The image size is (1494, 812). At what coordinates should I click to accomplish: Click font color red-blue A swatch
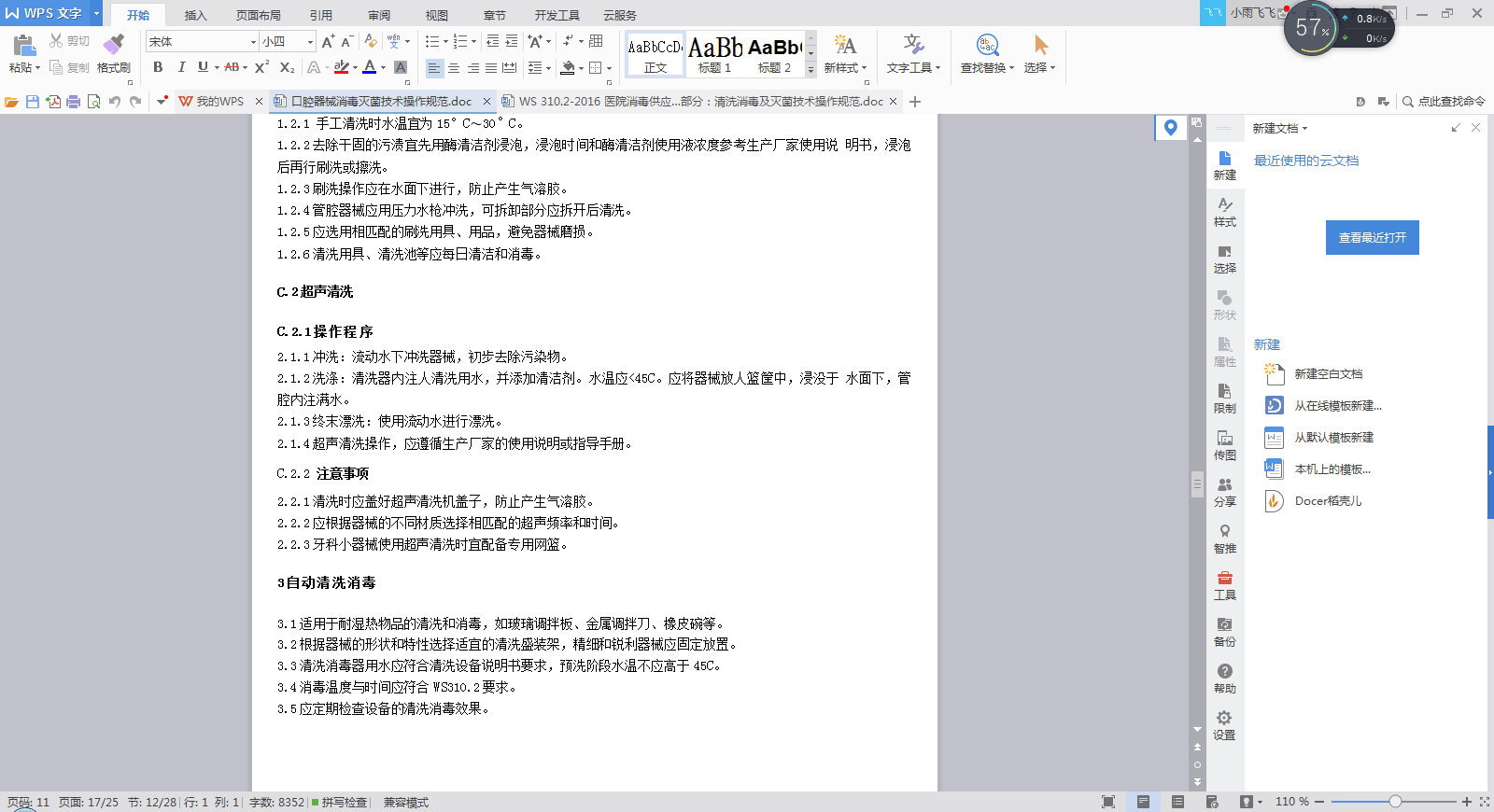[x=370, y=67]
